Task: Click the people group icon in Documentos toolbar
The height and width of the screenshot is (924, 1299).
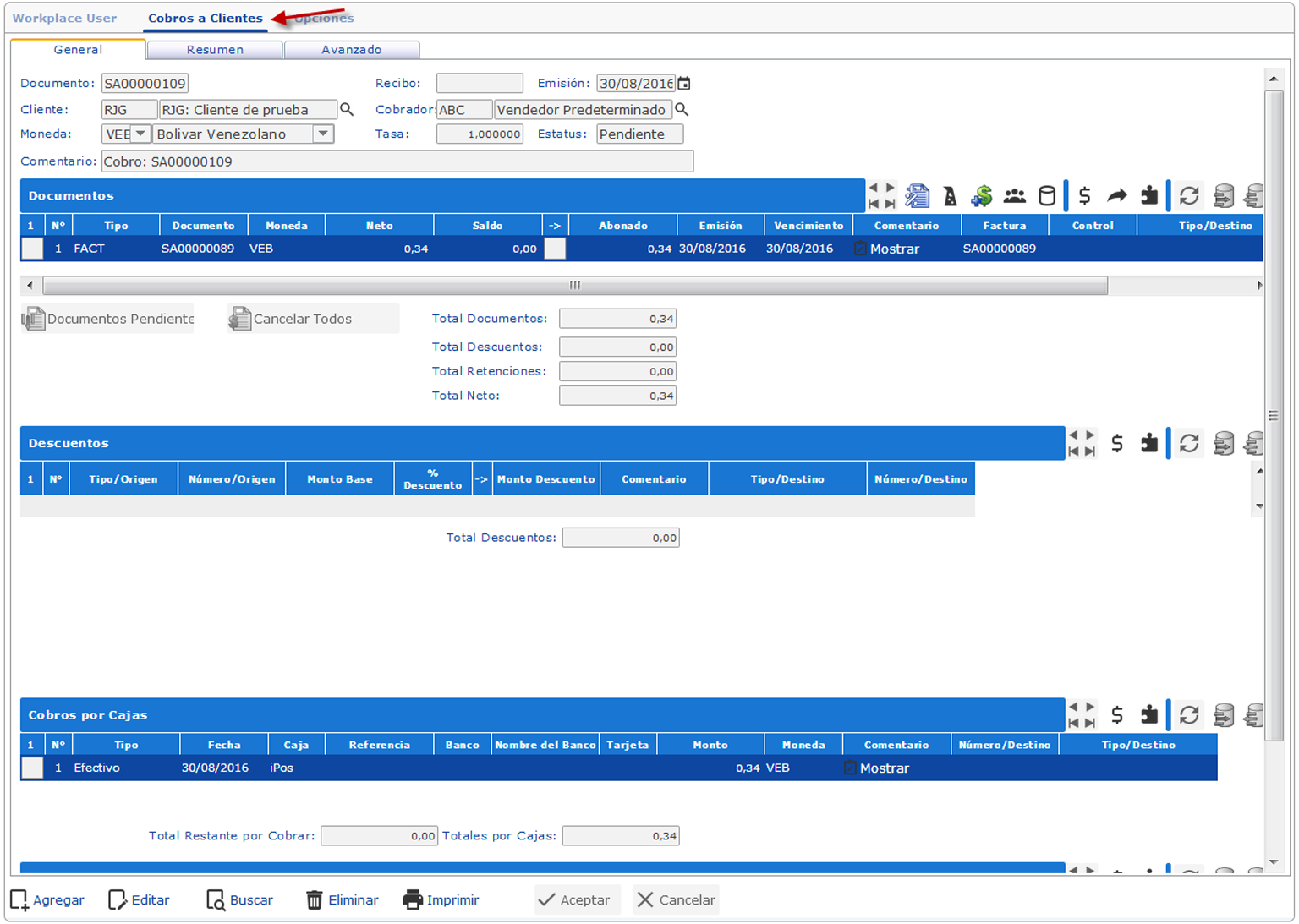Action: tap(1014, 196)
